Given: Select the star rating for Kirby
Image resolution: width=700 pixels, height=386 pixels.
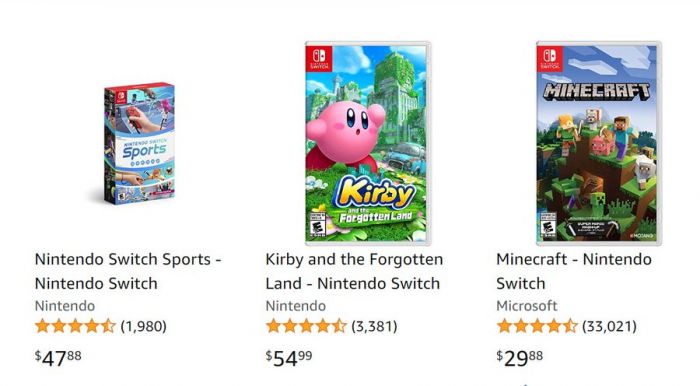Looking at the screenshot, I should [x=306, y=326].
